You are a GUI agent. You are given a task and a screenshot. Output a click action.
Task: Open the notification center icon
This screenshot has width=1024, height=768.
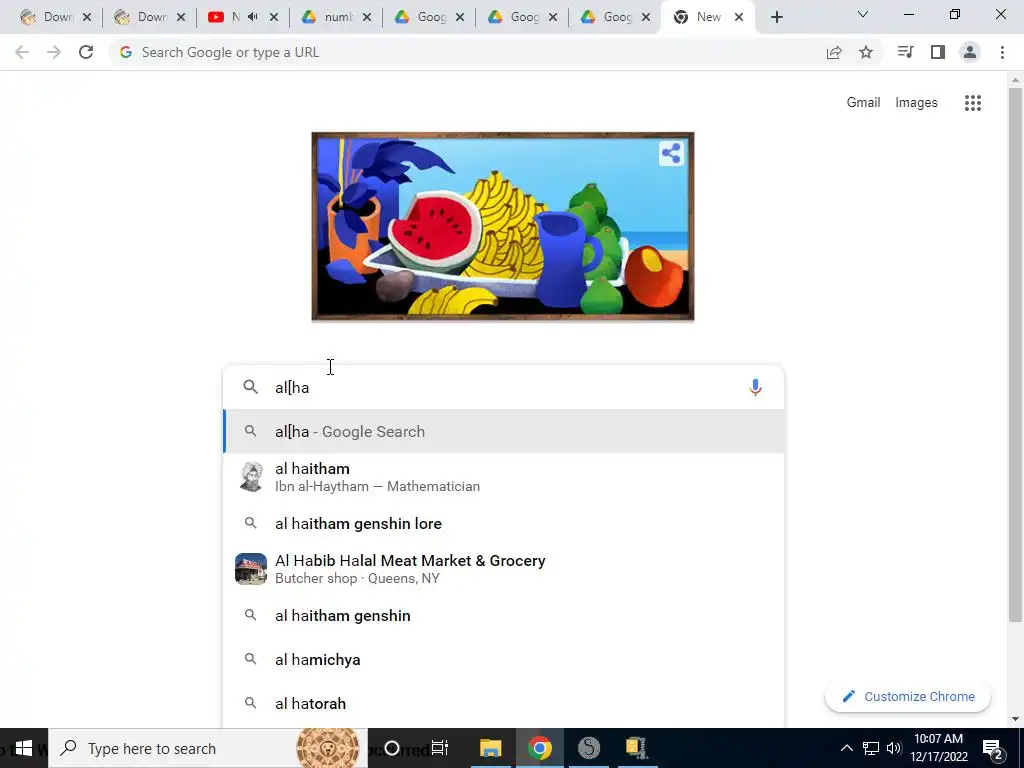[x=993, y=748]
